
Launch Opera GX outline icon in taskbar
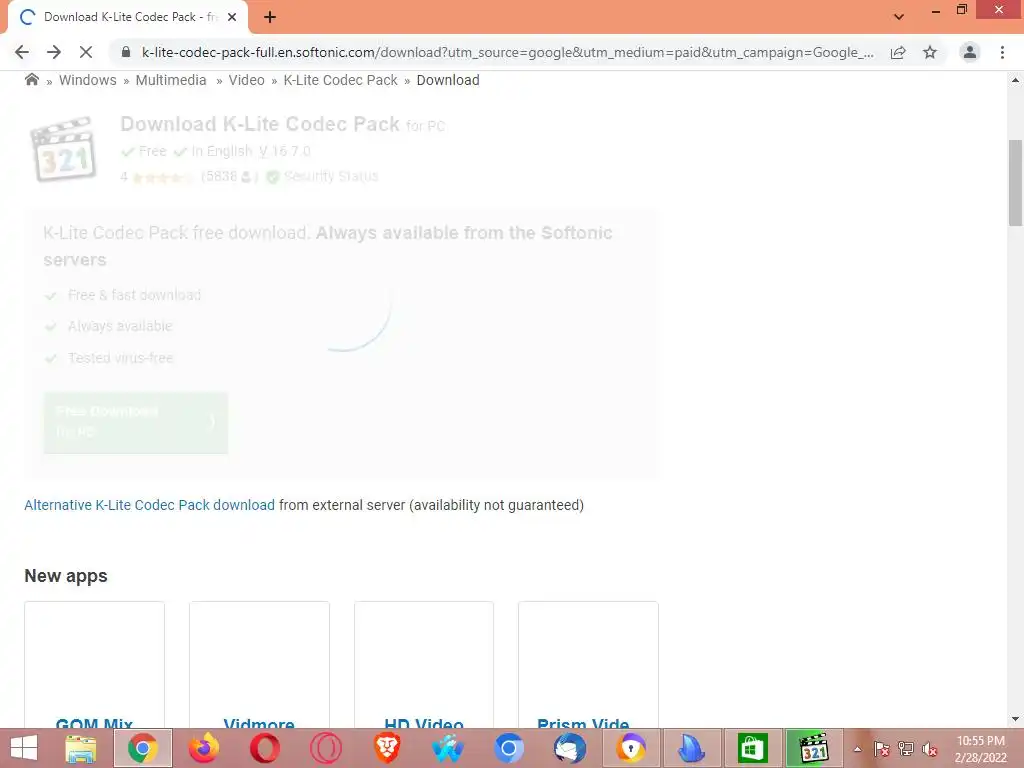pos(325,748)
